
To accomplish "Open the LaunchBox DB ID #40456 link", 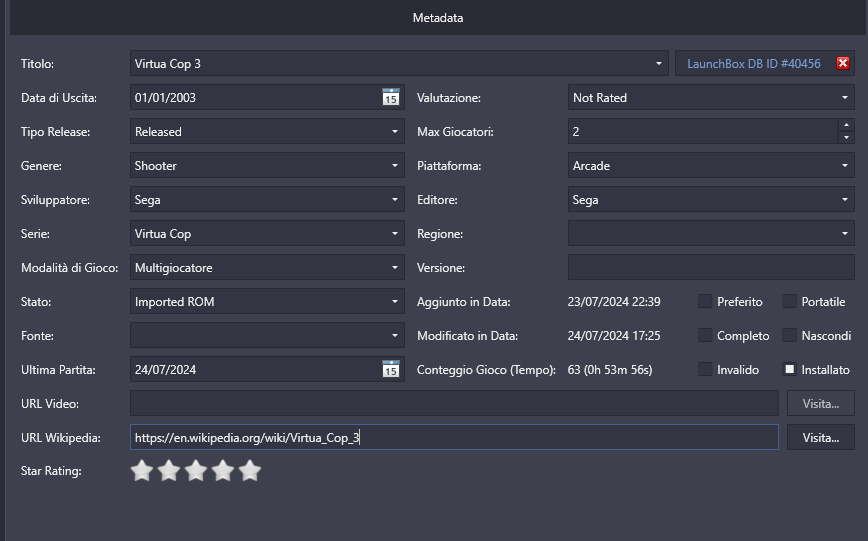I will click(753, 64).
